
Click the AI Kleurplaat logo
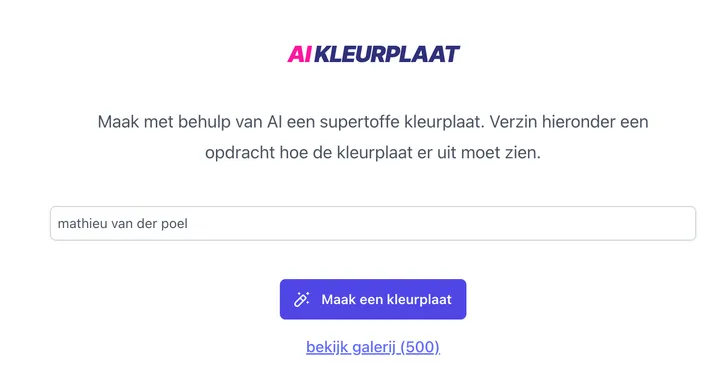point(373,54)
